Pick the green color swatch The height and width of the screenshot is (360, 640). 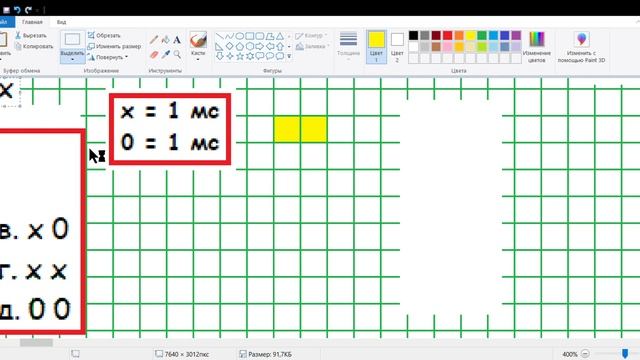click(482, 36)
